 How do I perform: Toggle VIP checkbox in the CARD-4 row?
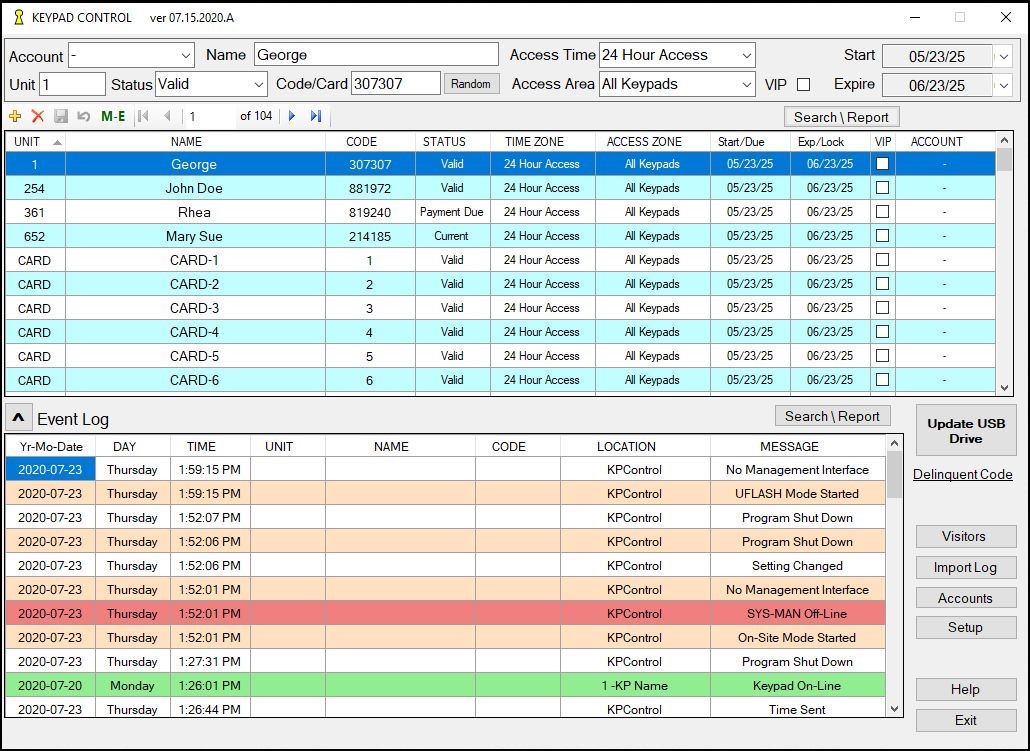882,332
